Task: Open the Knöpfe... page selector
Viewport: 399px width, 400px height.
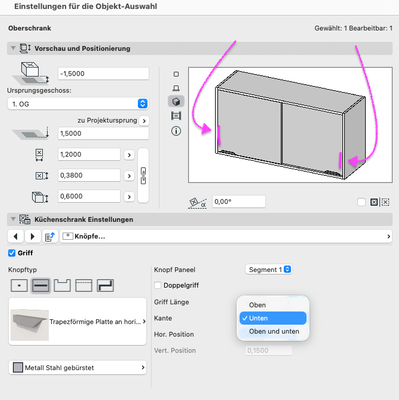Action: point(226,236)
